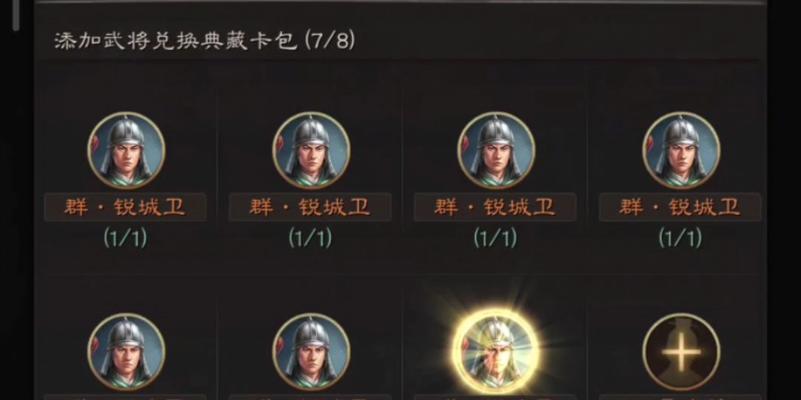Tap the second bottom-row soldier portrait

[311, 352]
